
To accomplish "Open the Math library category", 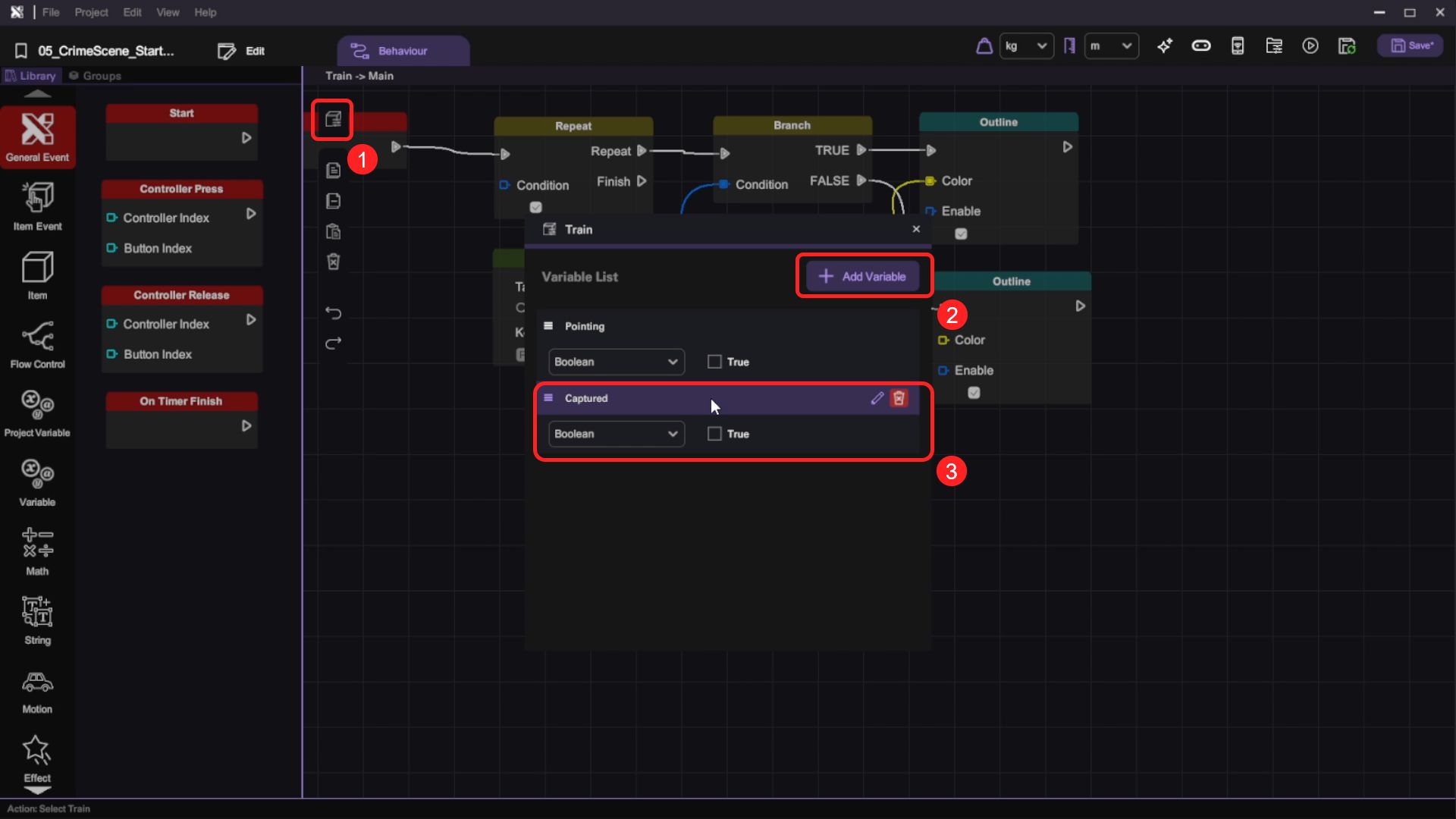I will pyautogui.click(x=37, y=551).
